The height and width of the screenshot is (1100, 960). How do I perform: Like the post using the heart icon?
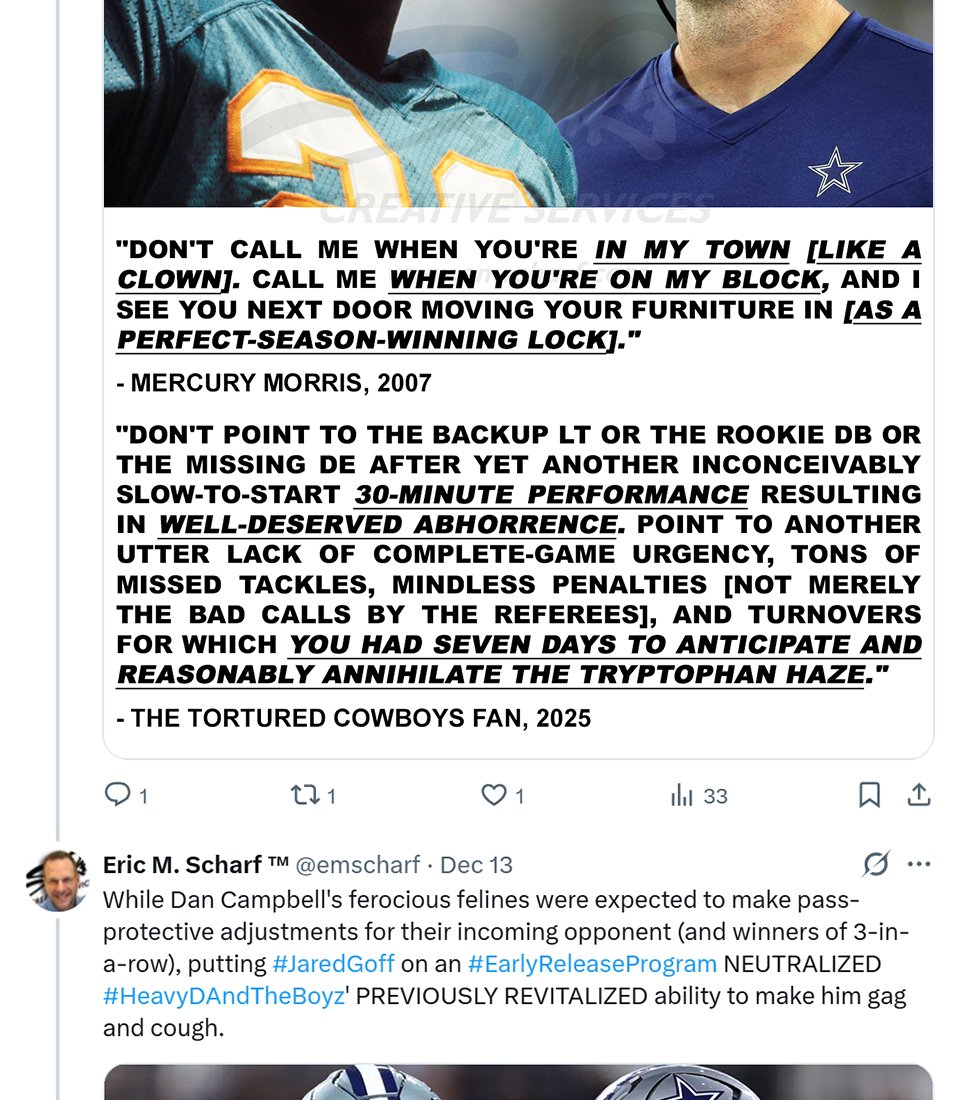coord(494,795)
